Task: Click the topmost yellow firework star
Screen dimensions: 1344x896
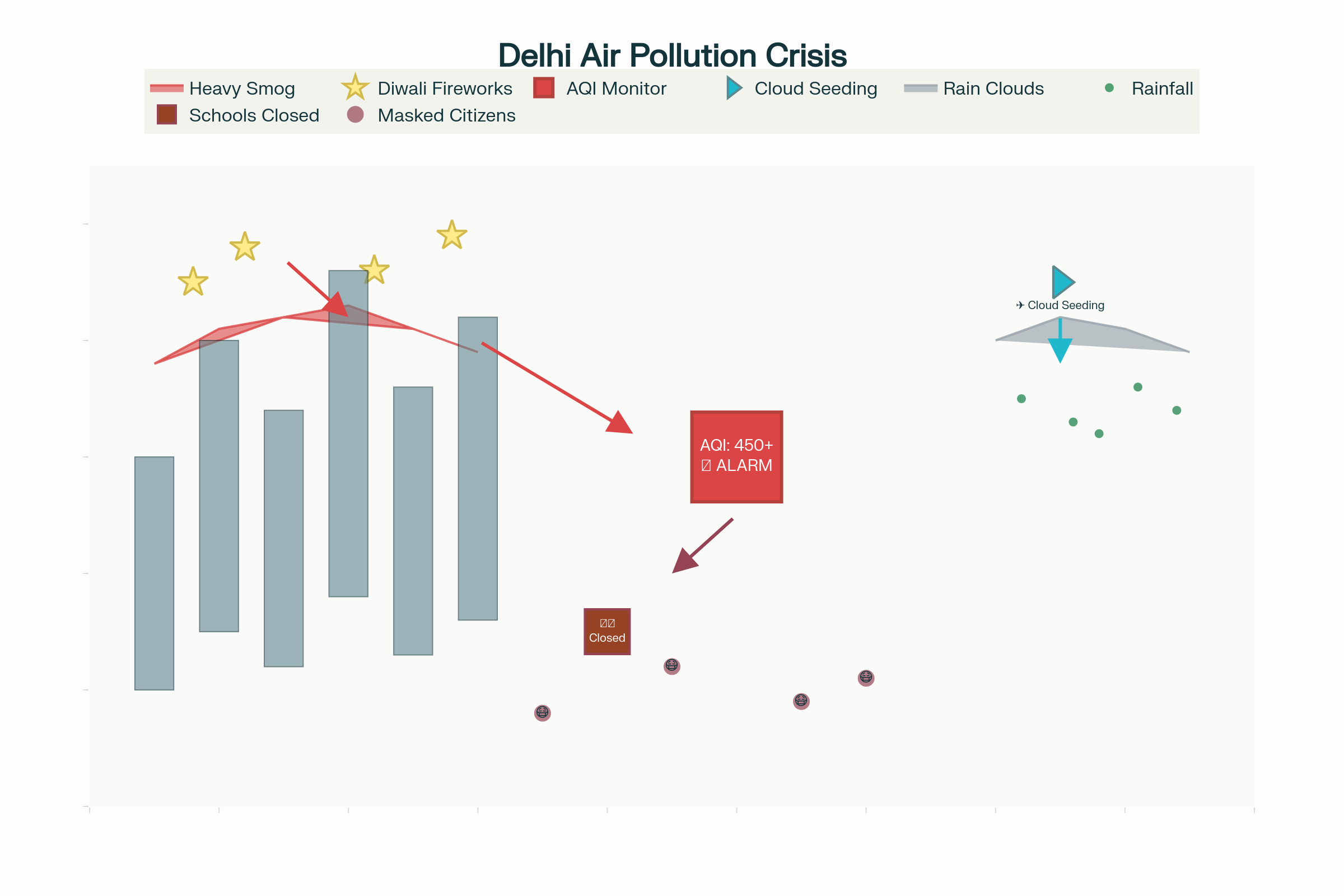Action: point(452,235)
